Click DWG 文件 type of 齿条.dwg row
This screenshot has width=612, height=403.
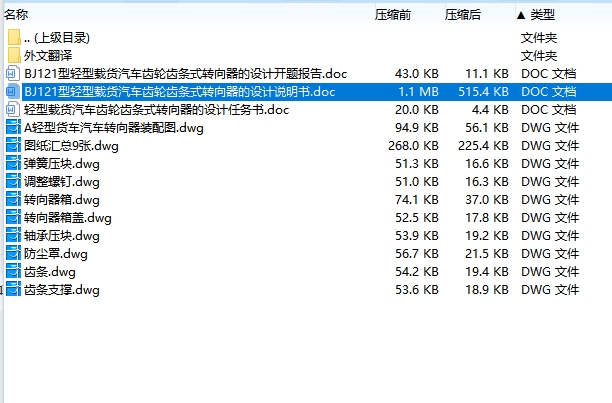[550, 272]
